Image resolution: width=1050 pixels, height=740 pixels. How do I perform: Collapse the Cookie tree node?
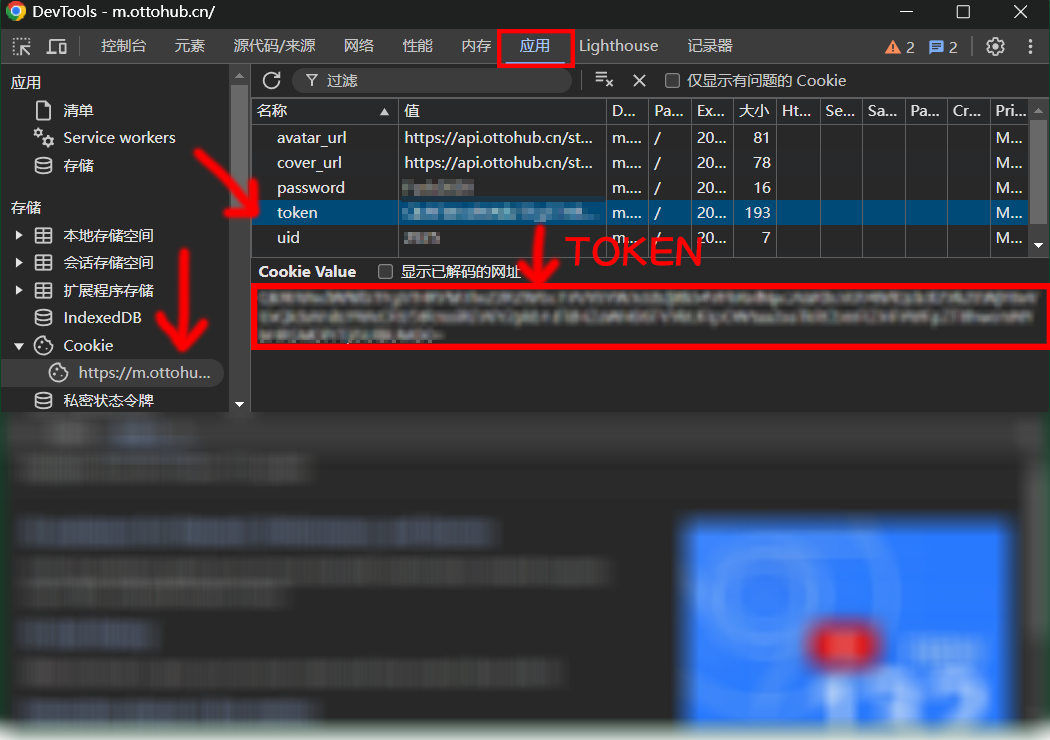[18, 346]
